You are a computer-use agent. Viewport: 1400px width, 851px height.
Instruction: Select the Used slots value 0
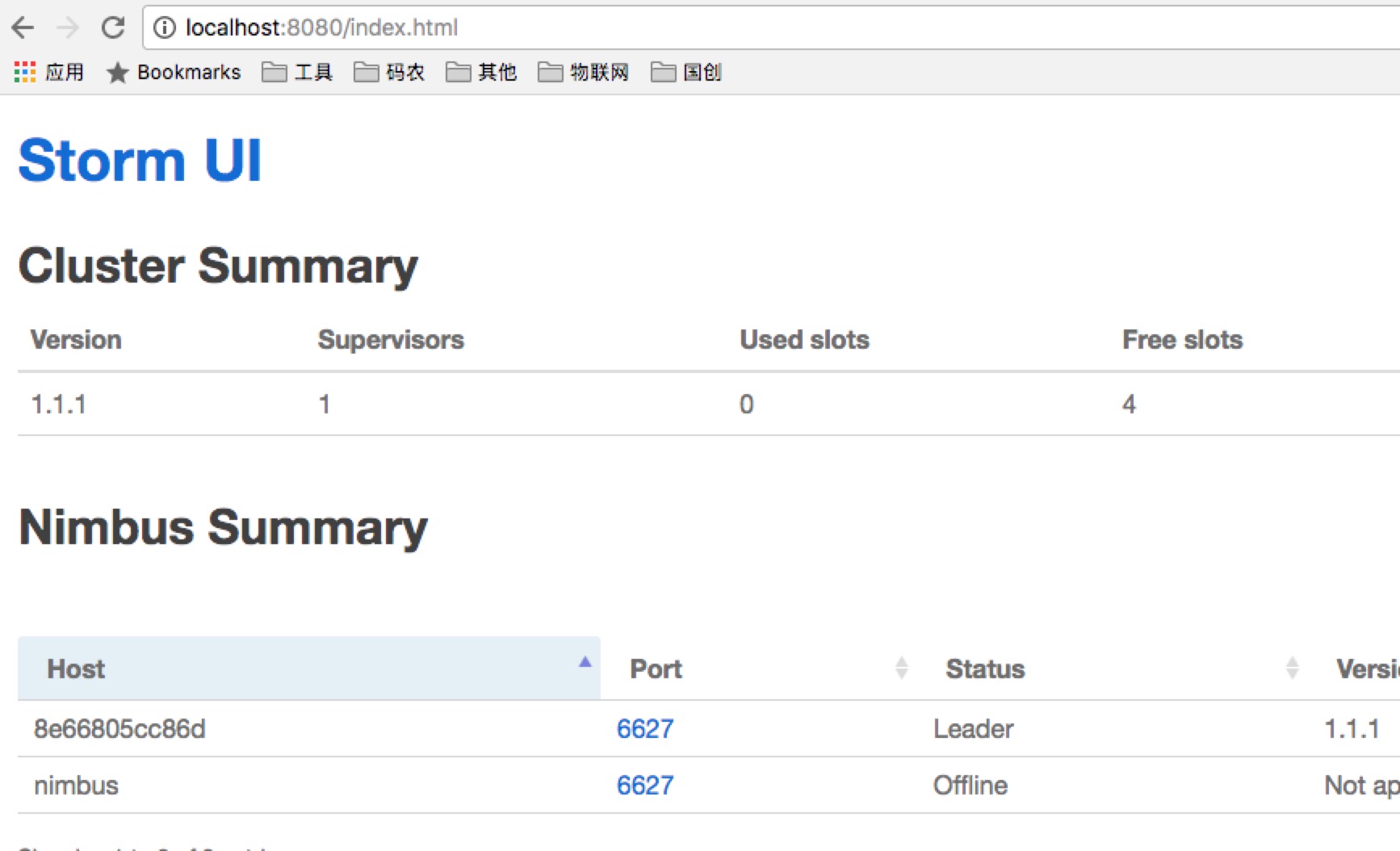tap(747, 405)
